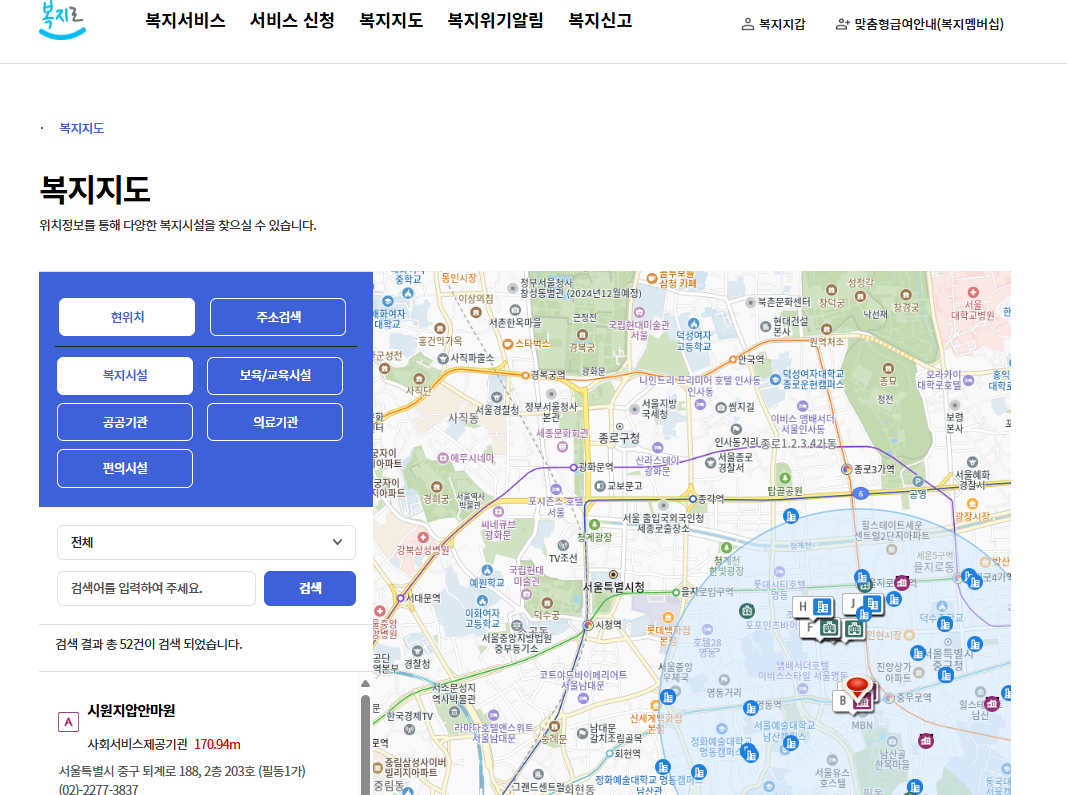Viewport: 1067px width, 795px height.
Task: Click the 170.94m distance text
Action: coord(217,745)
